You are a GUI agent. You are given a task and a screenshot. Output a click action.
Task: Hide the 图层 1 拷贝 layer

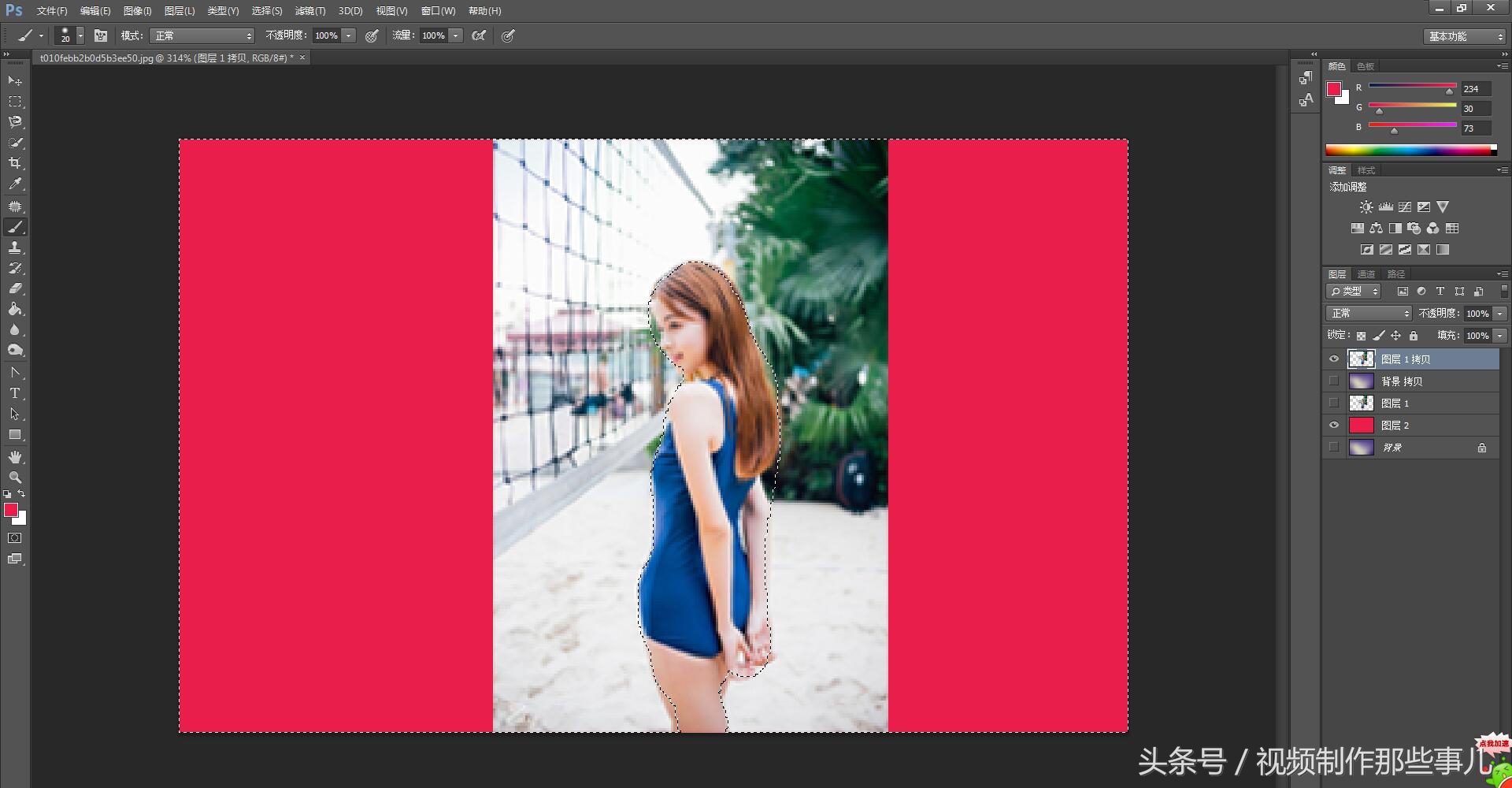point(1334,359)
